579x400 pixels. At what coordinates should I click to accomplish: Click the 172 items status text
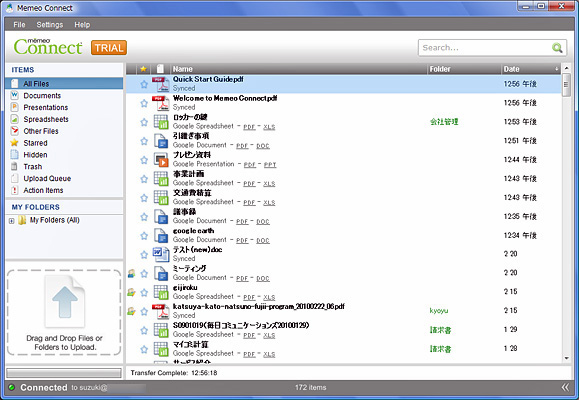(x=311, y=387)
